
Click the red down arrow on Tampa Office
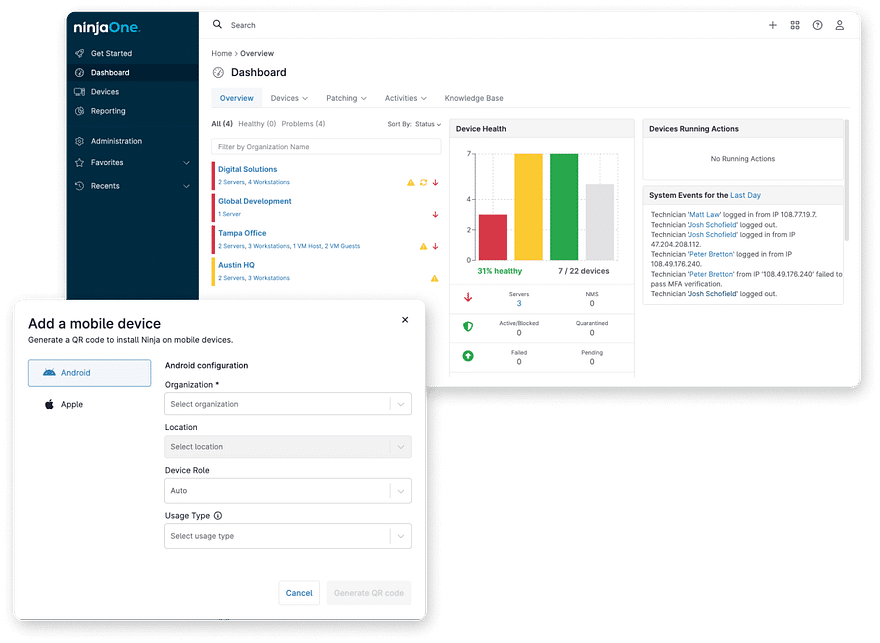tap(436, 246)
